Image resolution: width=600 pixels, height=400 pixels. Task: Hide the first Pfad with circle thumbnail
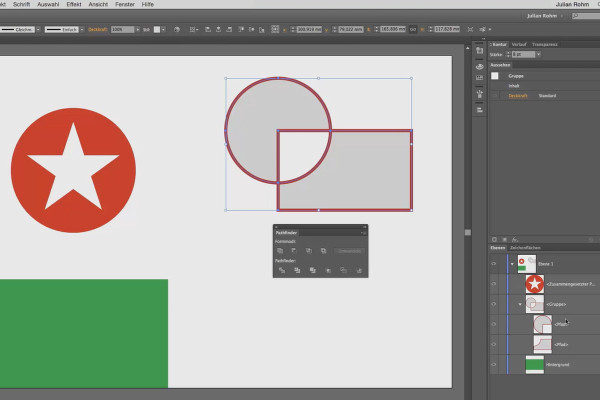pyautogui.click(x=494, y=324)
